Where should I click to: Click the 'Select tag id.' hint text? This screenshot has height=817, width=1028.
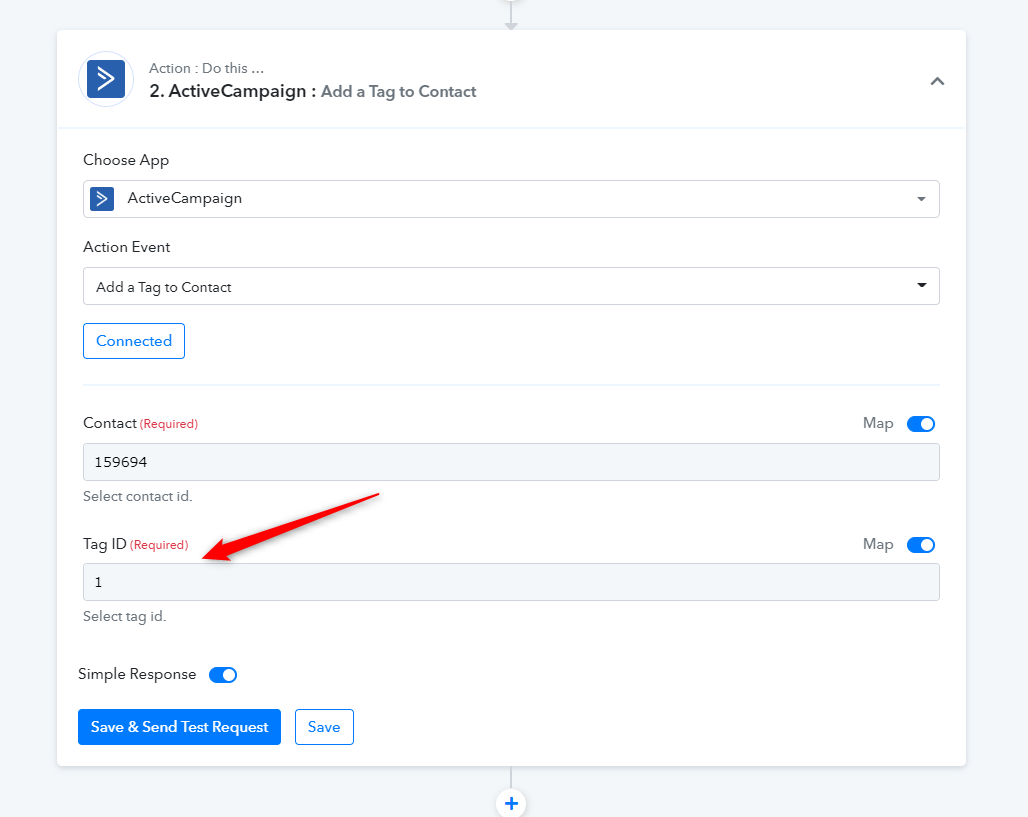(125, 616)
